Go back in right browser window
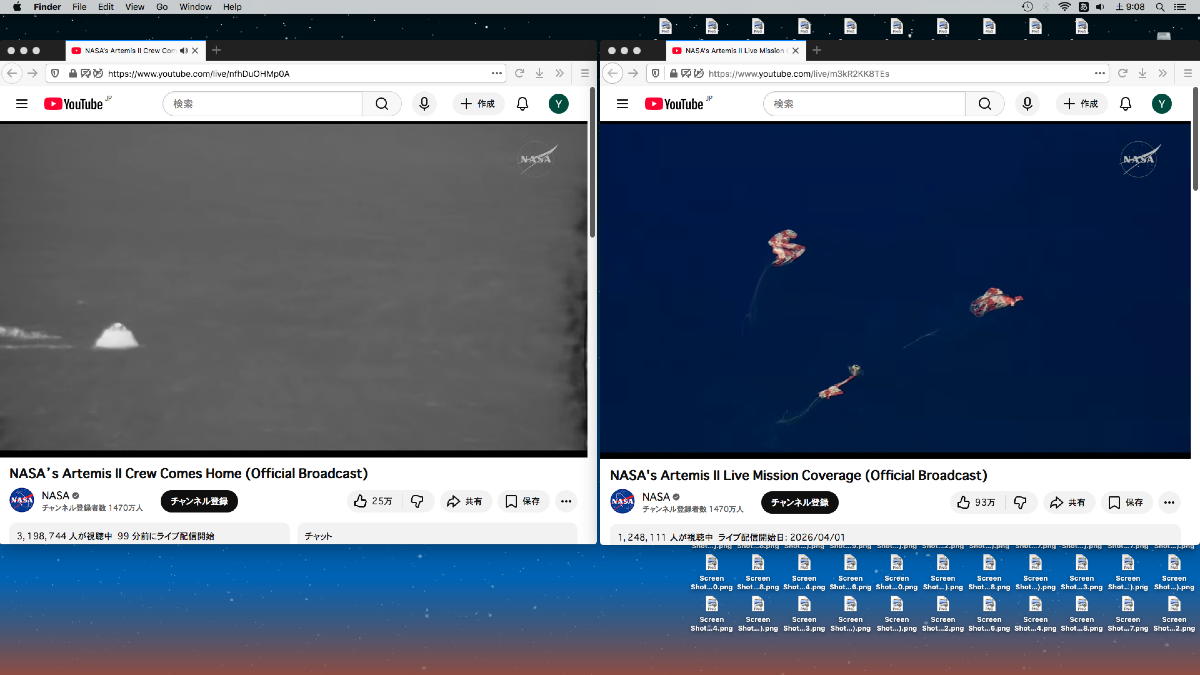This screenshot has height=675, width=1200. coord(614,73)
